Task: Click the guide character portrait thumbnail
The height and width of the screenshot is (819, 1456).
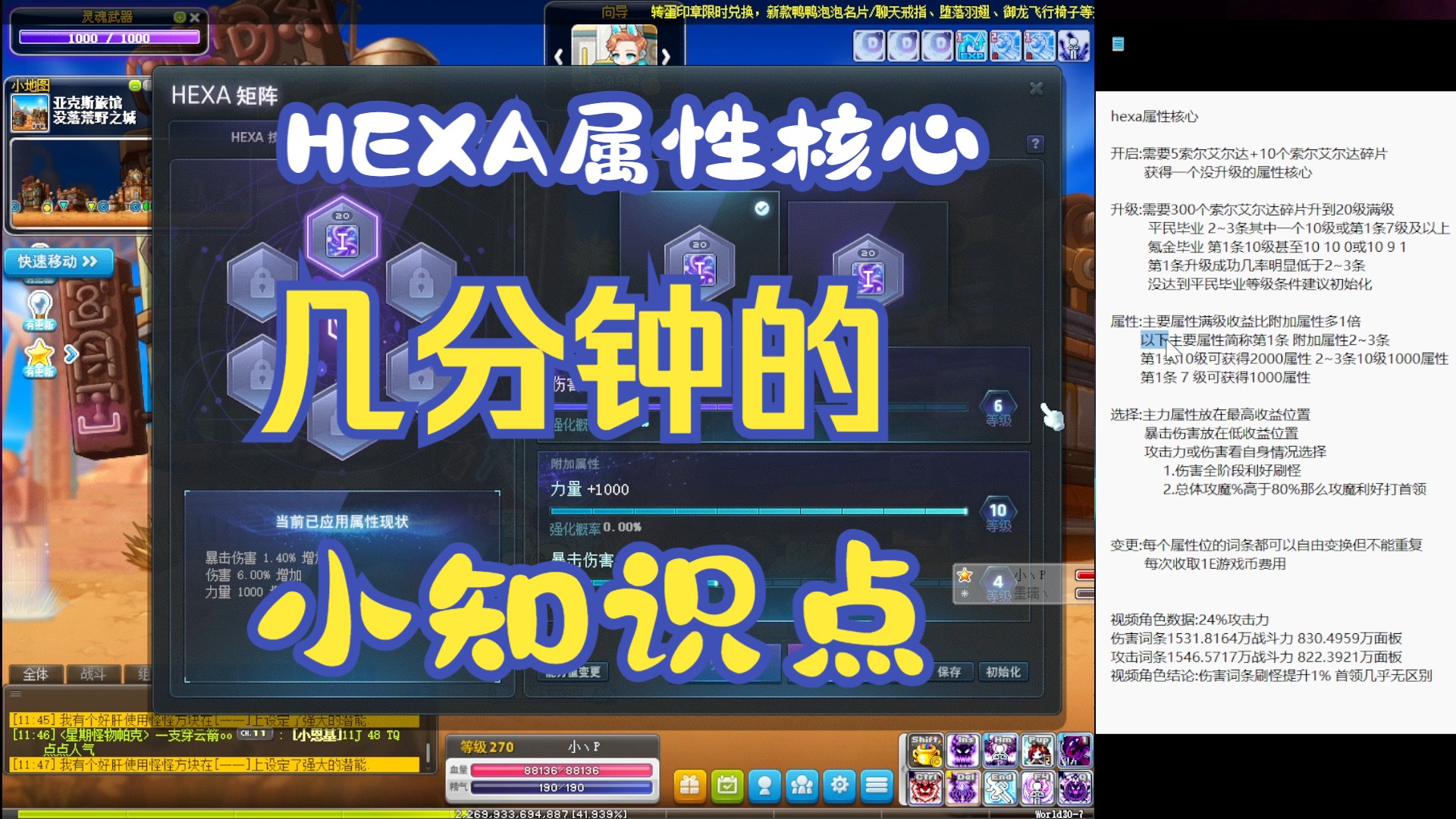Action: pos(613,47)
